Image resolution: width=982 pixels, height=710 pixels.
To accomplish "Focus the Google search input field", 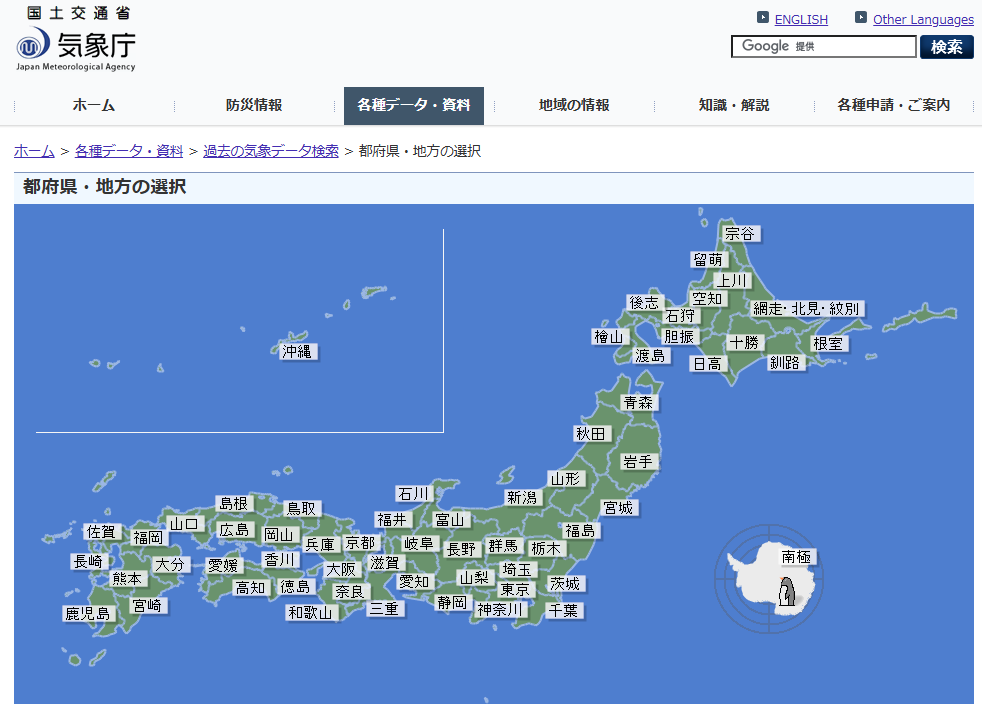I will point(823,47).
